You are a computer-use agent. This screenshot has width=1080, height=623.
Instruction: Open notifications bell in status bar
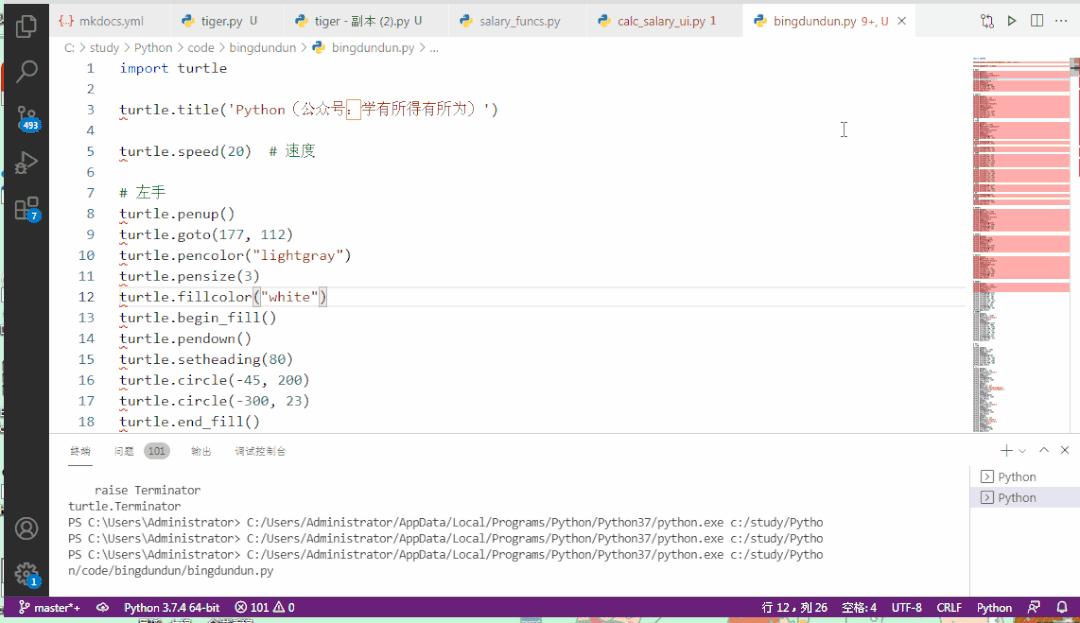point(1061,607)
